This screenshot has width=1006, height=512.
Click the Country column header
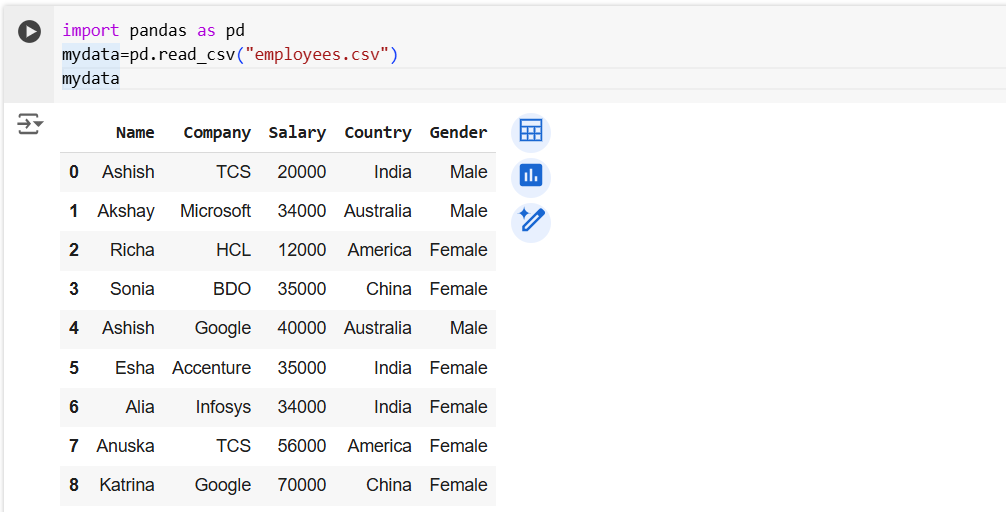(377, 132)
